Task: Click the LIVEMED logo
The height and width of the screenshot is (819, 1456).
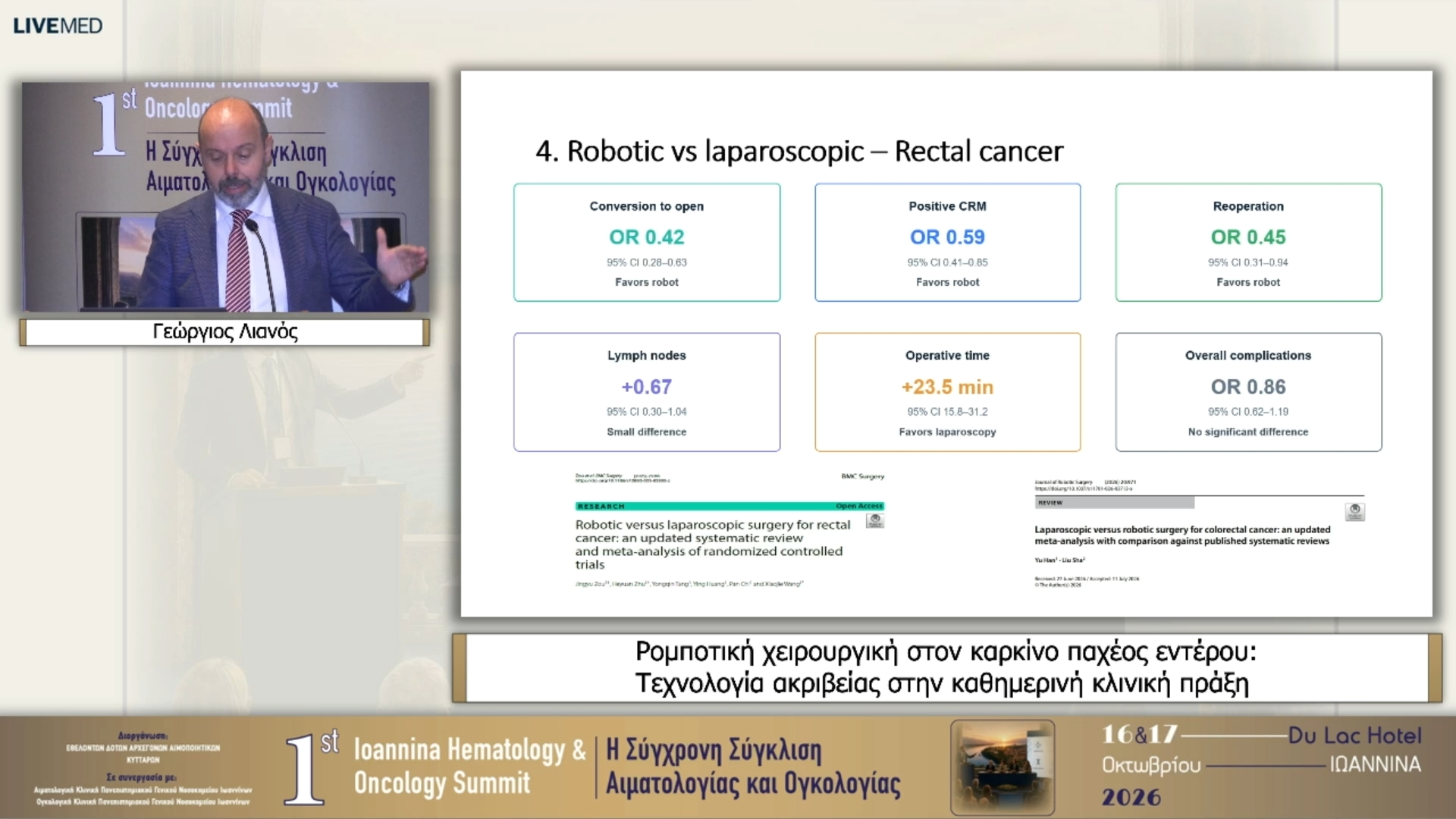Action: click(58, 26)
